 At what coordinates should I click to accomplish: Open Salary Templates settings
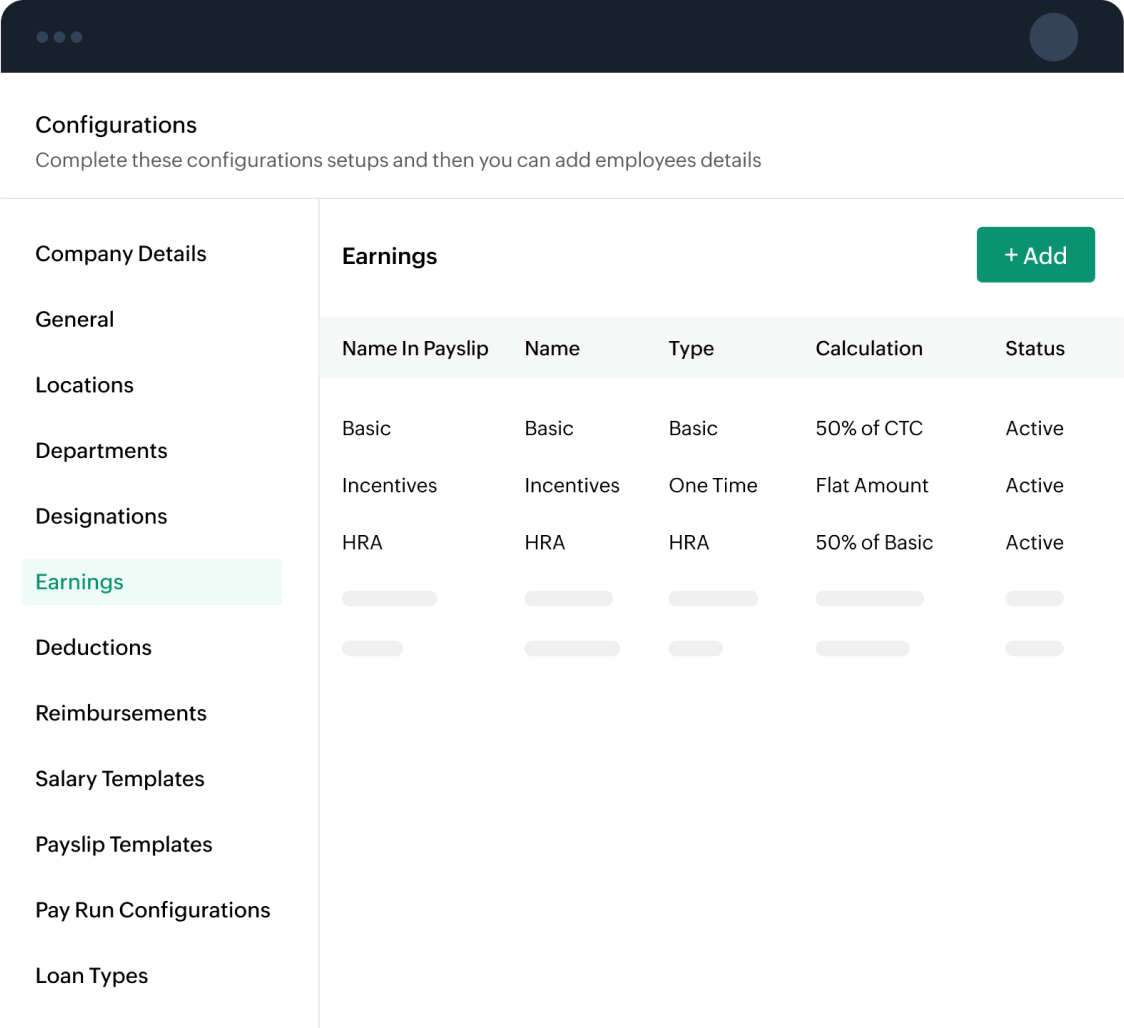point(119,778)
